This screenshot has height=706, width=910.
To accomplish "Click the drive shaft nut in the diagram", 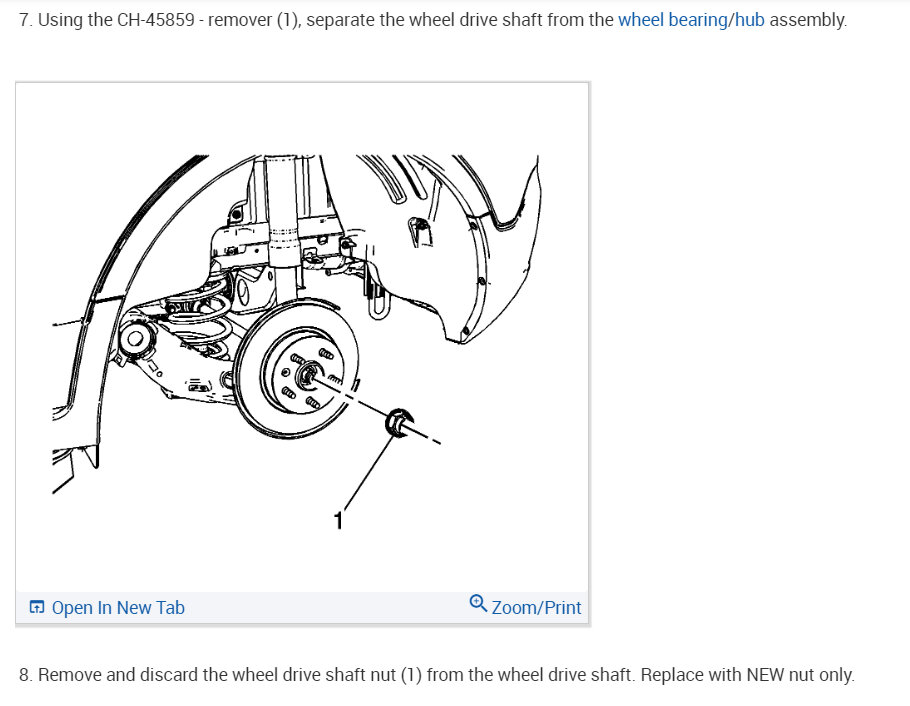I will coord(399,422).
